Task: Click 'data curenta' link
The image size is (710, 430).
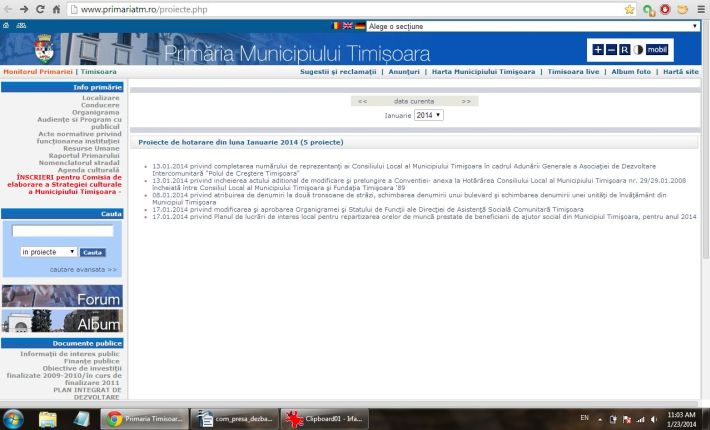Action: (414, 101)
